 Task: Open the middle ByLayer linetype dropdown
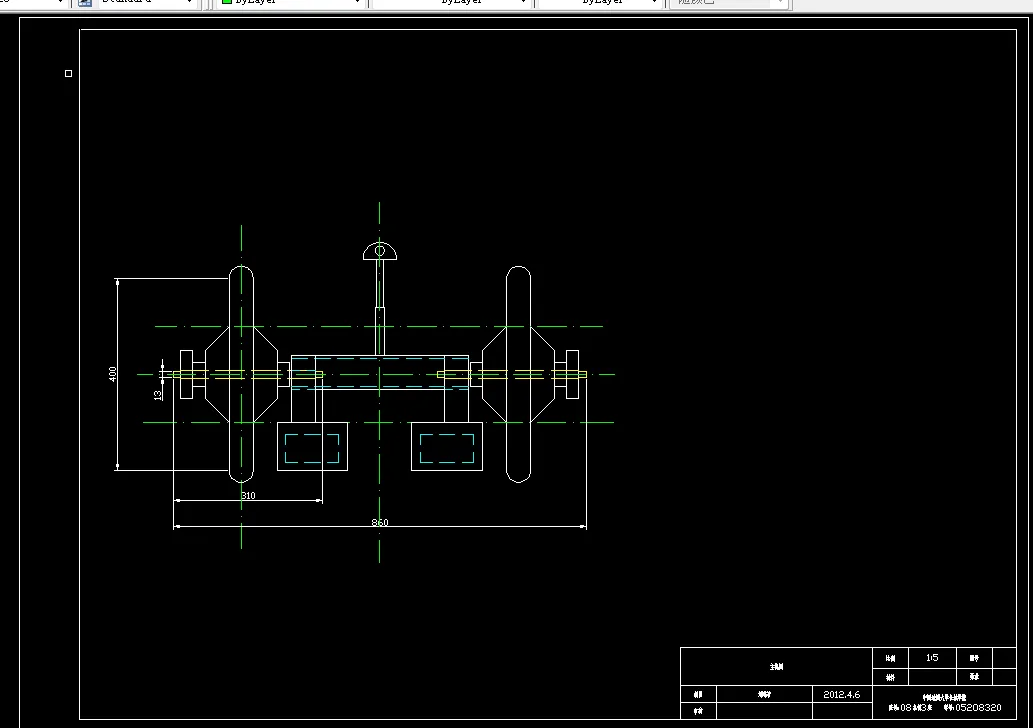click(x=451, y=3)
